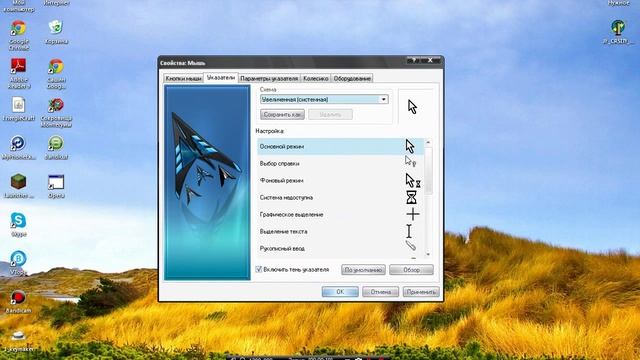Open the Корзина recycle bin icon
The height and width of the screenshot is (360, 640).
tap(56, 27)
